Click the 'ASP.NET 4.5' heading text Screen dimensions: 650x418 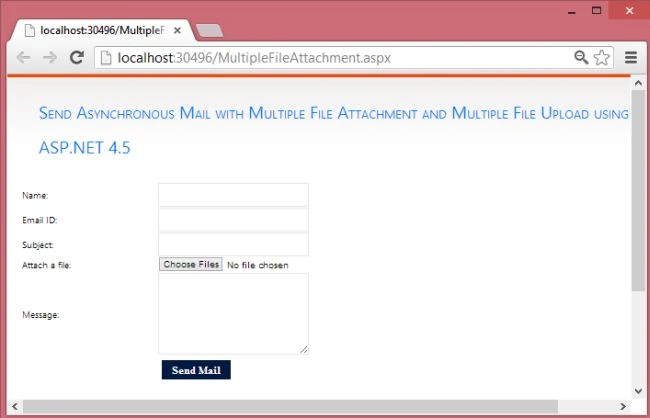[x=85, y=148]
